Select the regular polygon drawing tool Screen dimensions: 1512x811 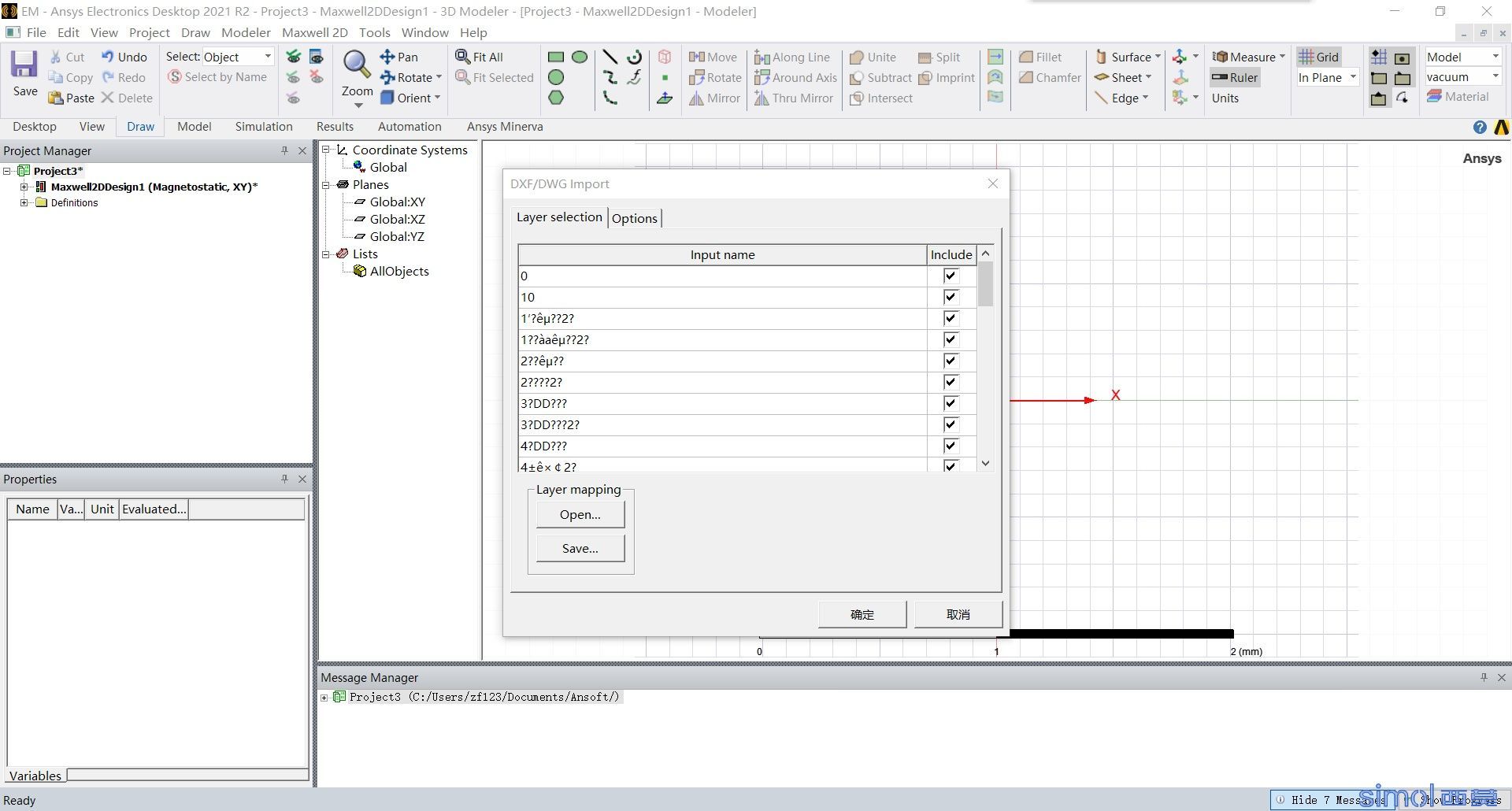click(556, 98)
